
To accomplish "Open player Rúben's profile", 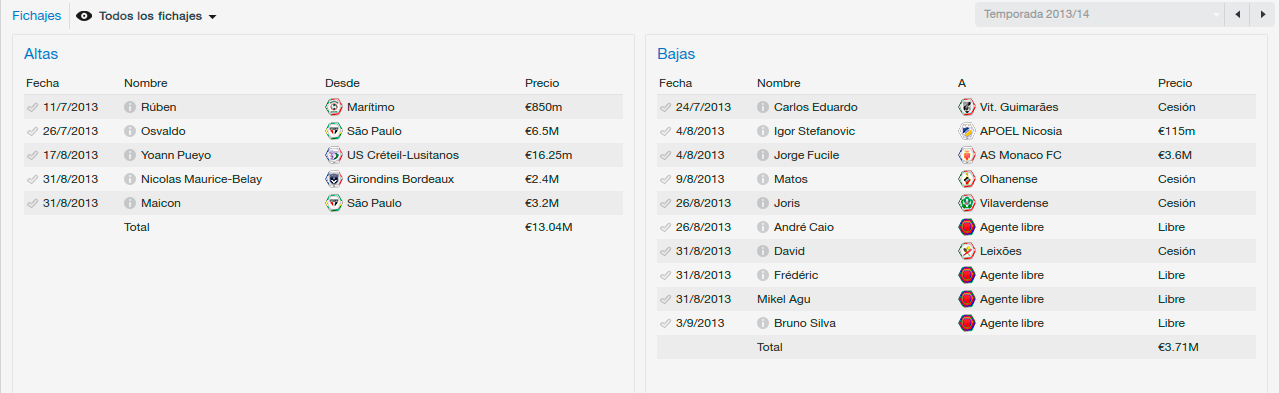I will pos(159,107).
